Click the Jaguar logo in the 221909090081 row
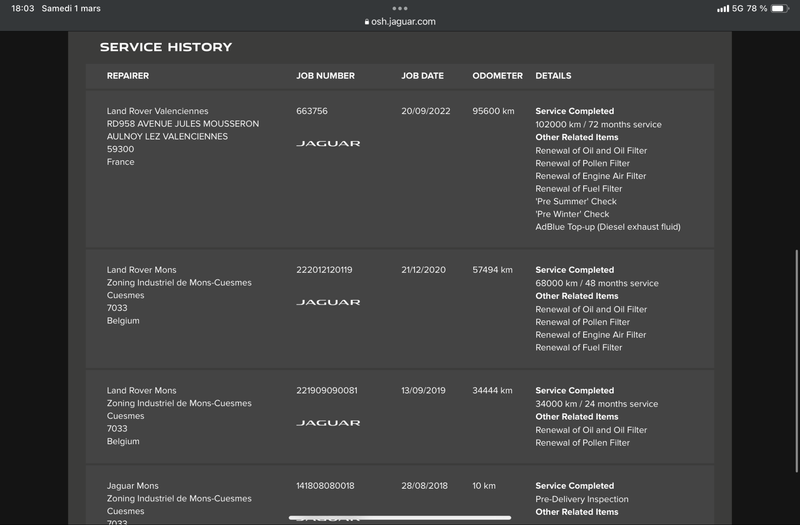Image resolution: width=800 pixels, height=525 pixels. [x=328, y=423]
